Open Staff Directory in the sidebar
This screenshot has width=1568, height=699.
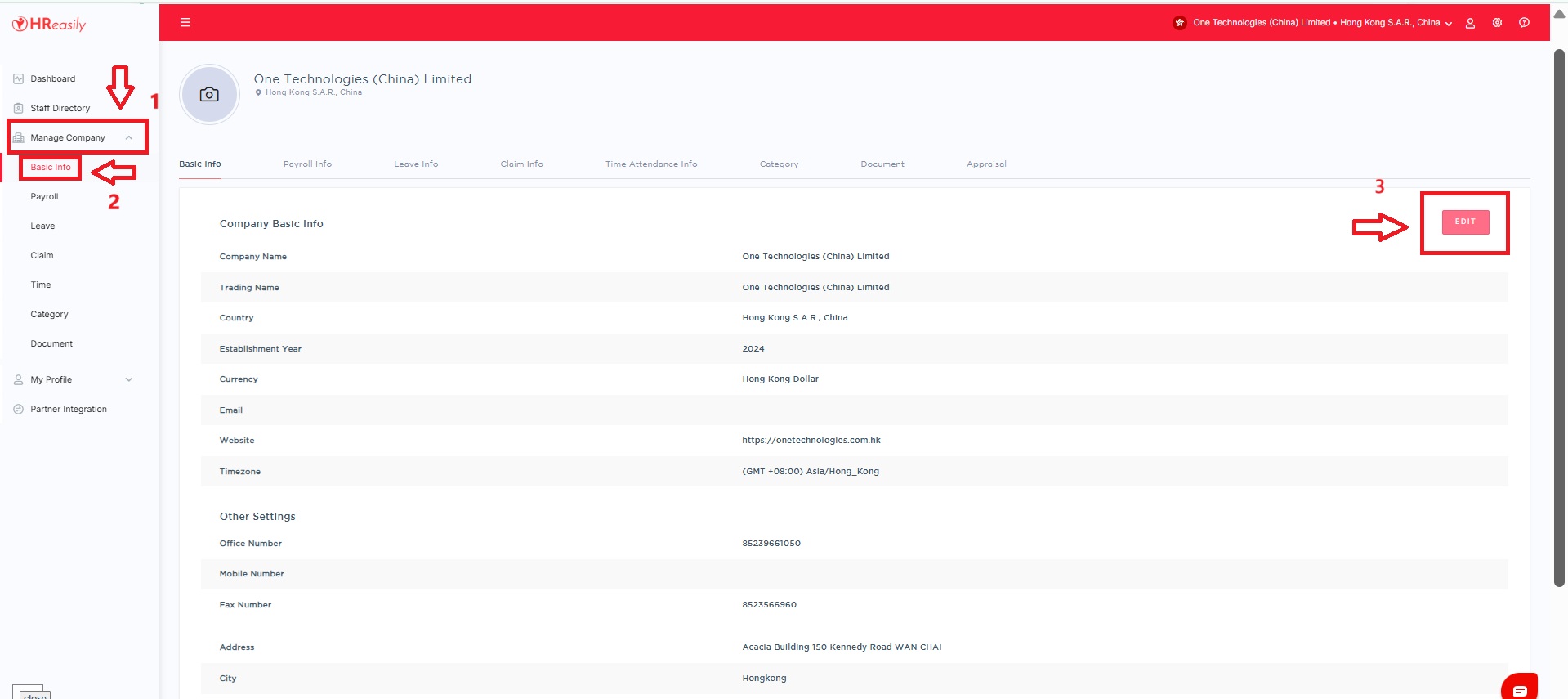point(60,108)
